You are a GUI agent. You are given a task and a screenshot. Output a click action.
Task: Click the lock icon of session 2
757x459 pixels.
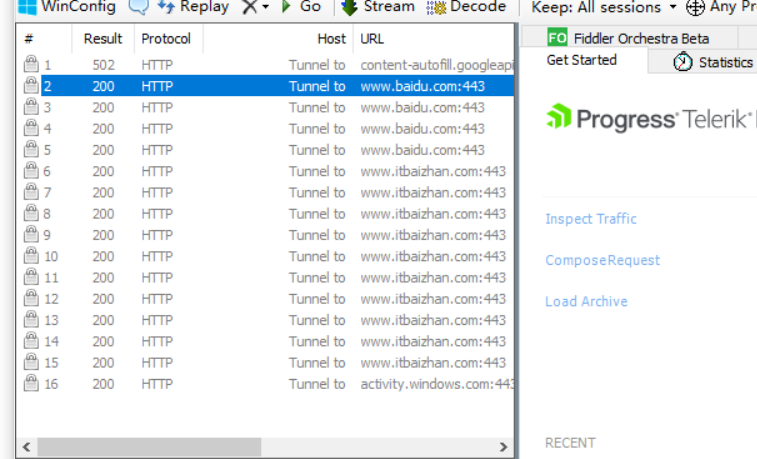pyautogui.click(x=31, y=85)
